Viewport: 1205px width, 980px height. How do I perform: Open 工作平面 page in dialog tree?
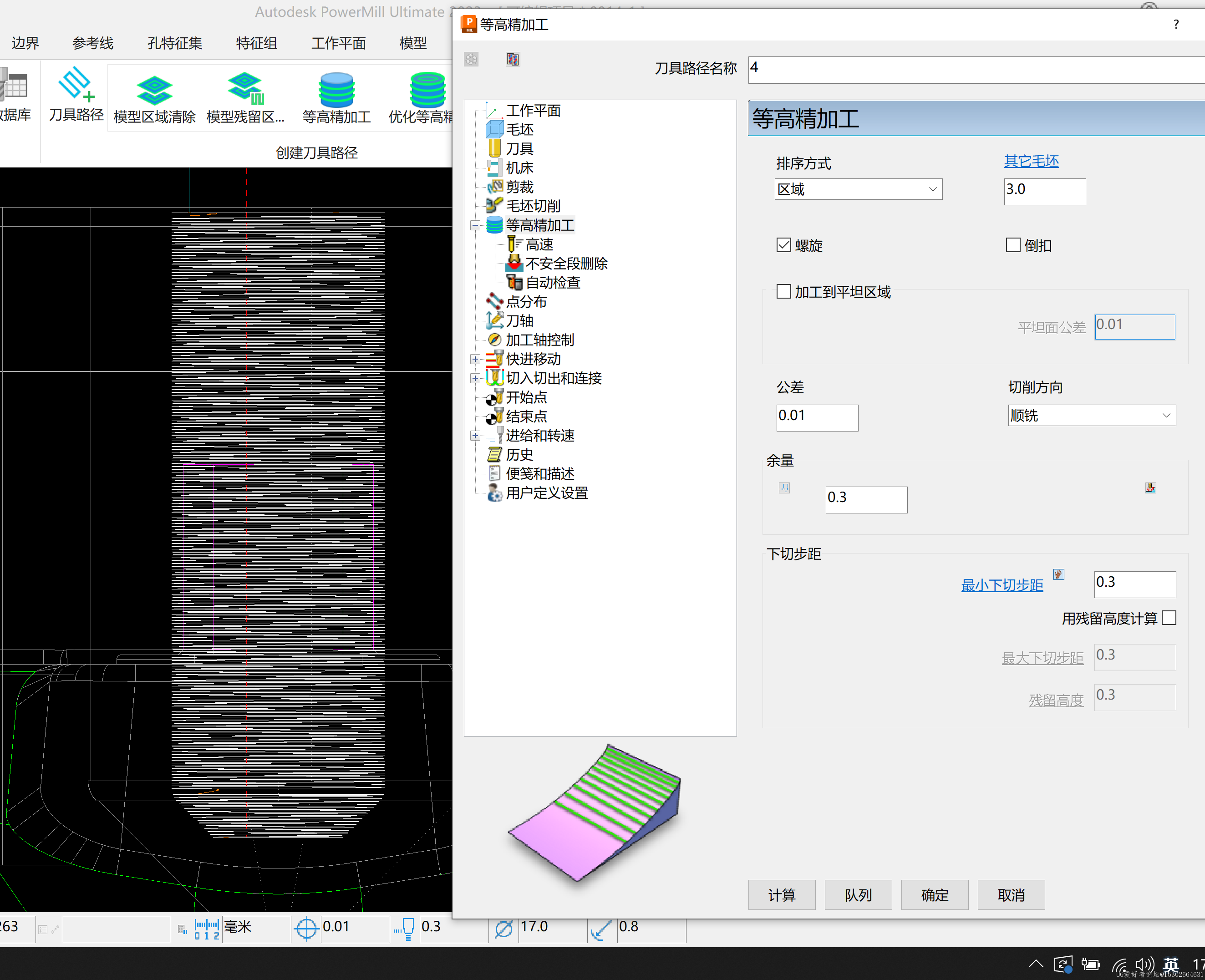[x=533, y=111]
